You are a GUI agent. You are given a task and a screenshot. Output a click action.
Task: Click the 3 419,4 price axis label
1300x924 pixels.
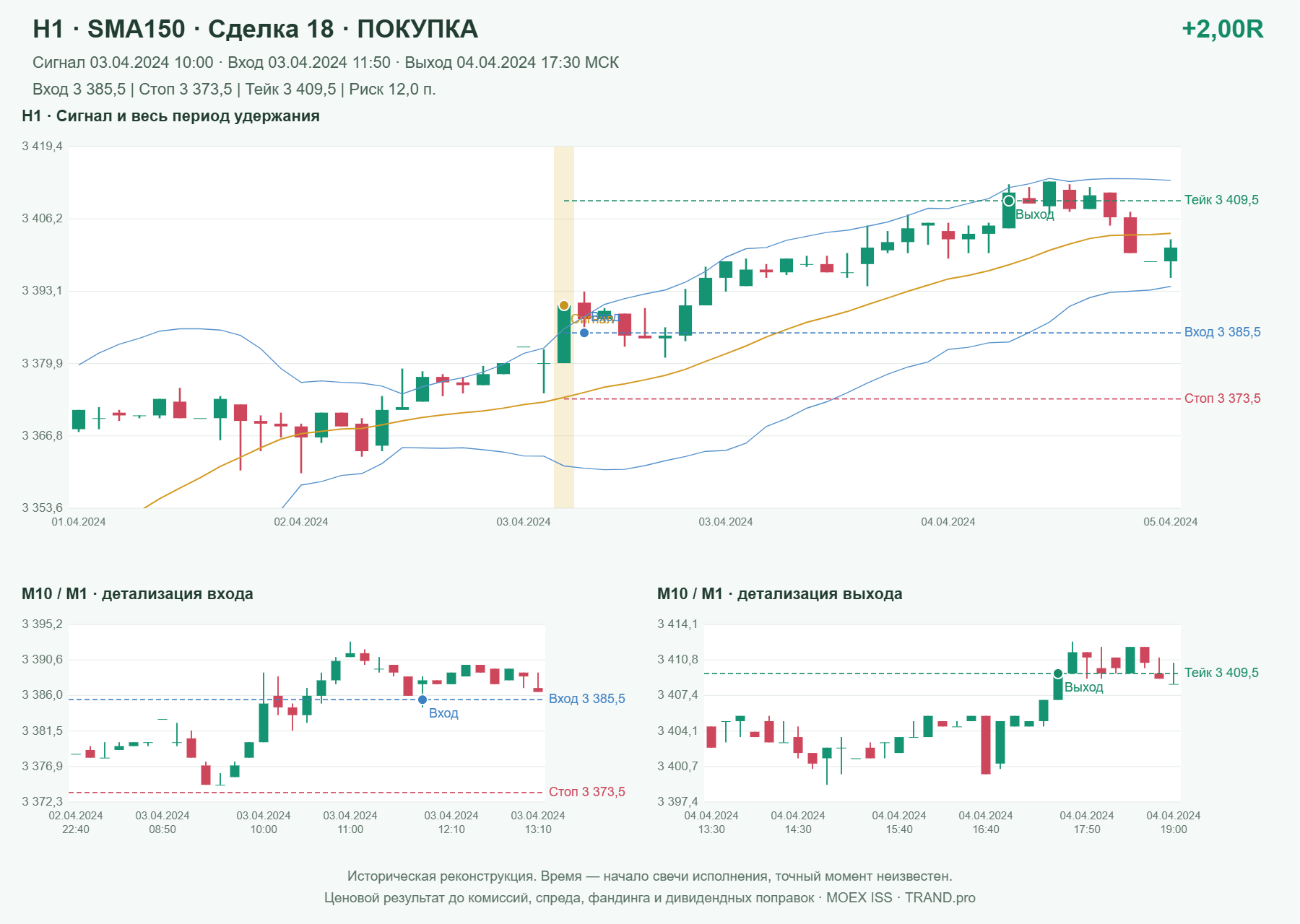pos(42,147)
